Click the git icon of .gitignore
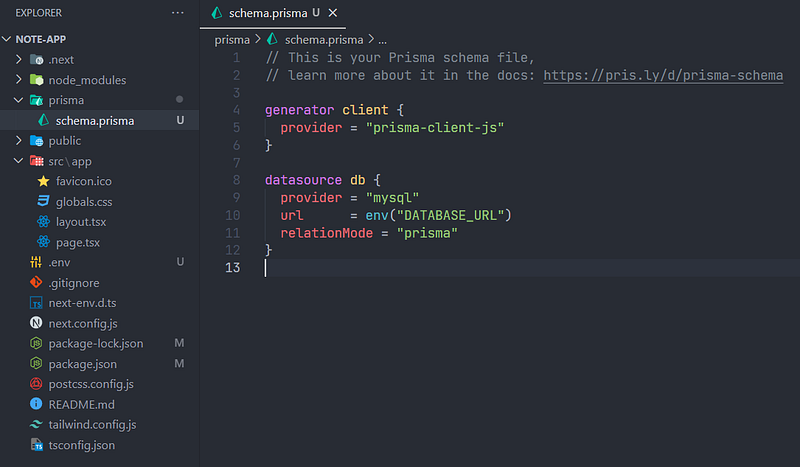This screenshot has height=467, width=800. [x=36, y=282]
